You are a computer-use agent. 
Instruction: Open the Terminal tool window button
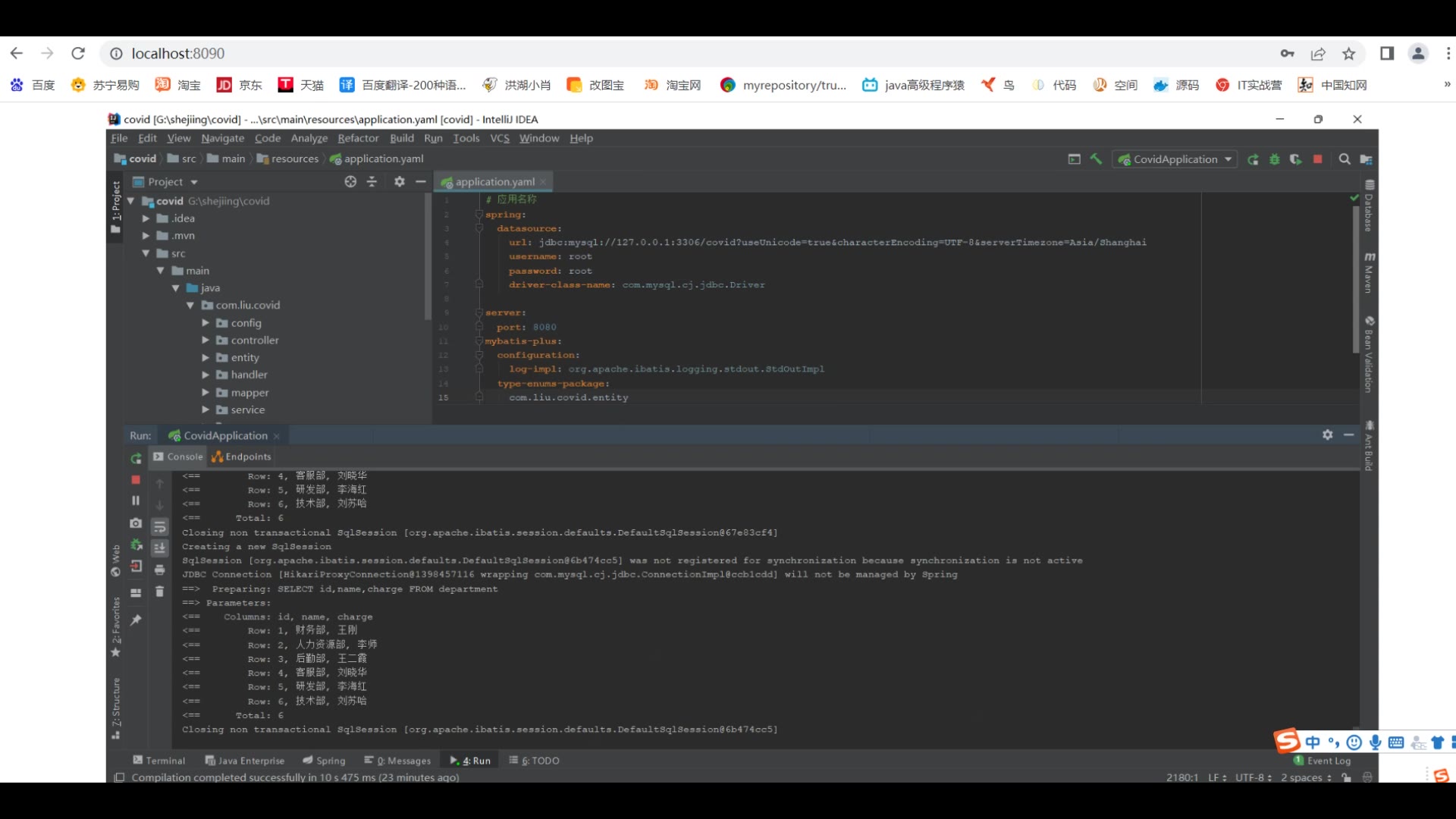pos(159,761)
